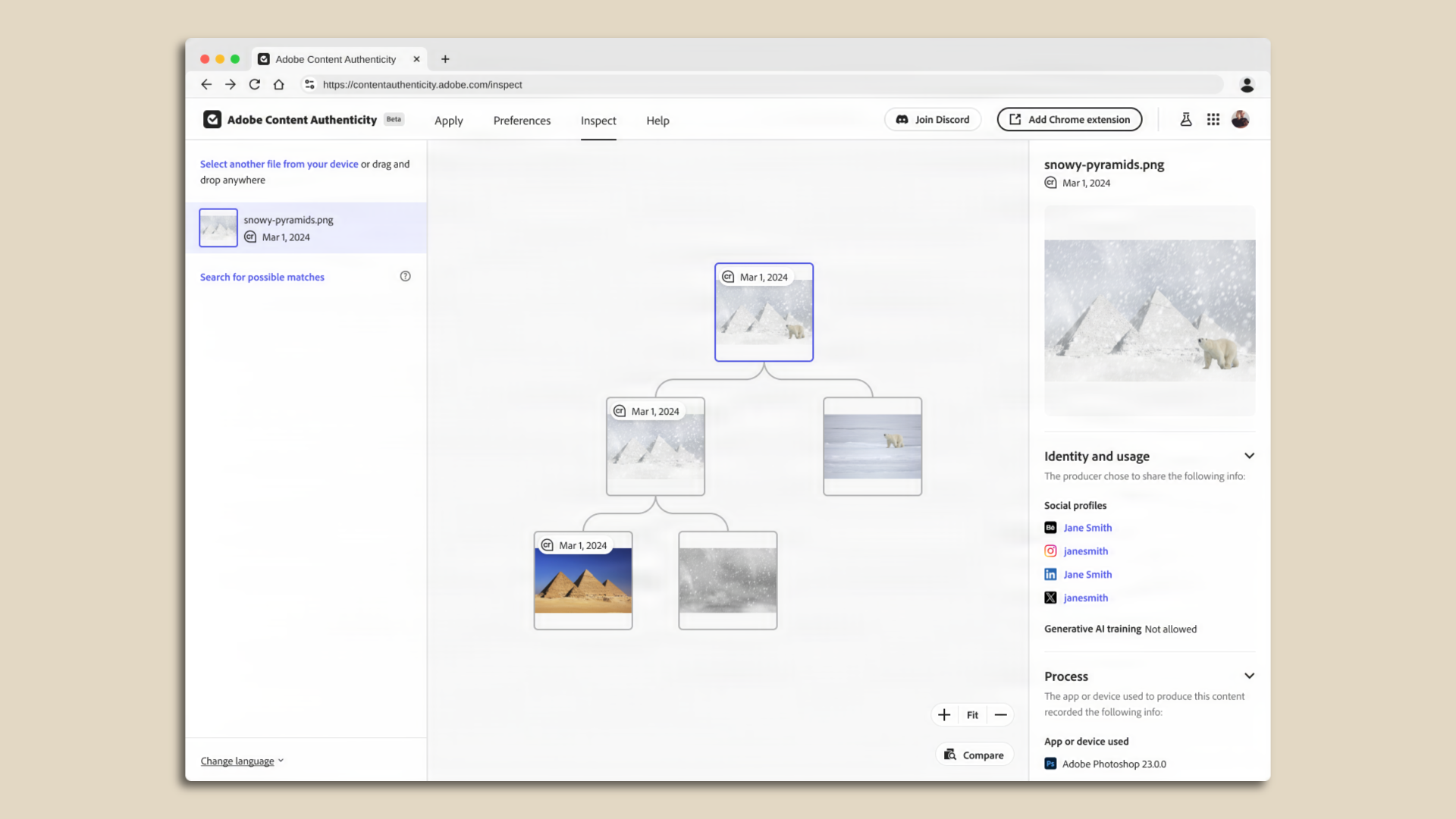Click the Content Credentials pin on the top tree node
This screenshot has width=1456, height=819.
coord(727,277)
